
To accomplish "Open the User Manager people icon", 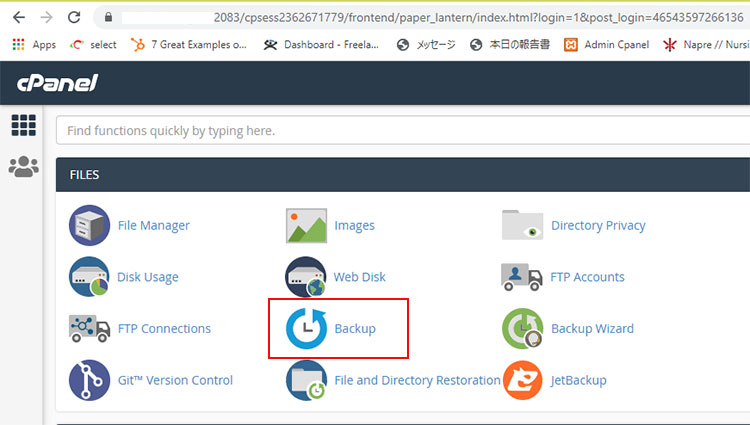I will (x=23, y=167).
